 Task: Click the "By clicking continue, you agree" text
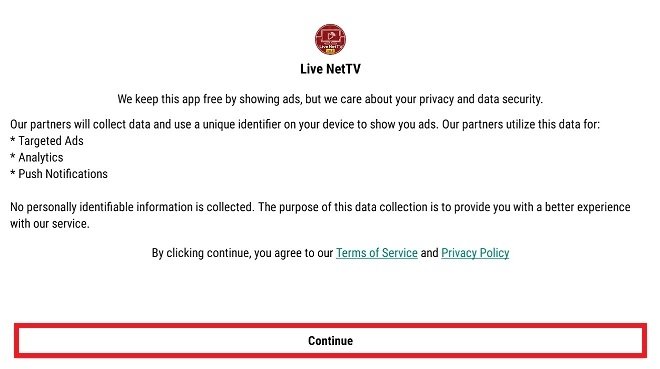pyautogui.click(x=242, y=253)
